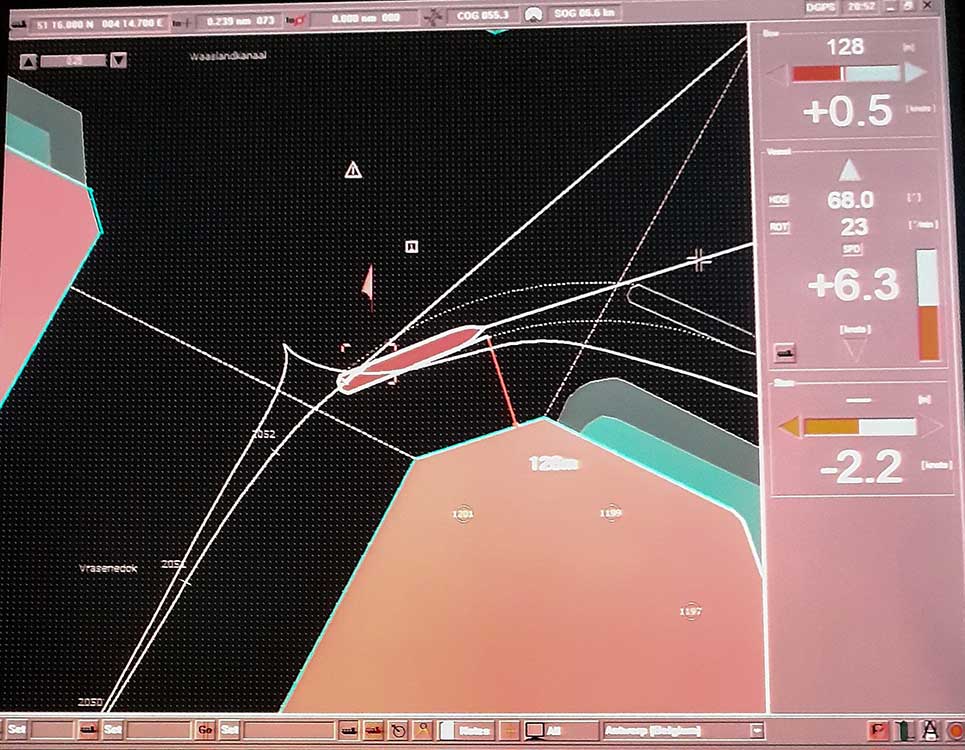Click the speedometer icon next to SOG
Image resolution: width=965 pixels, height=750 pixels.
pos(533,15)
